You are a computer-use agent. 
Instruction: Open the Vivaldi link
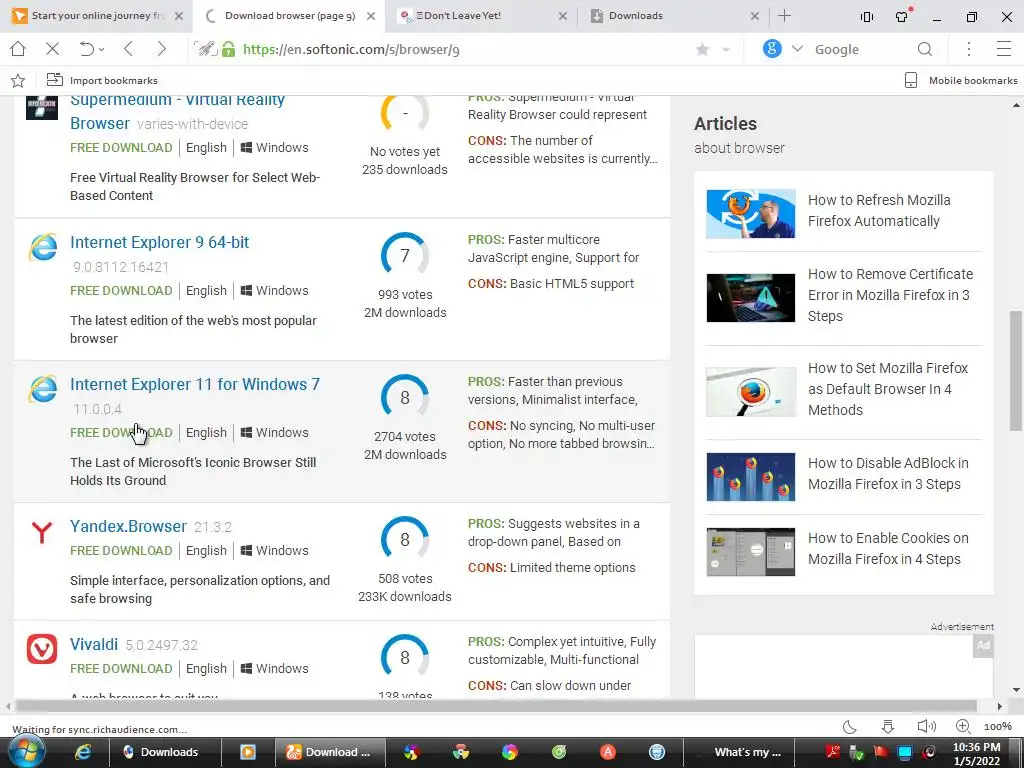pos(93,645)
